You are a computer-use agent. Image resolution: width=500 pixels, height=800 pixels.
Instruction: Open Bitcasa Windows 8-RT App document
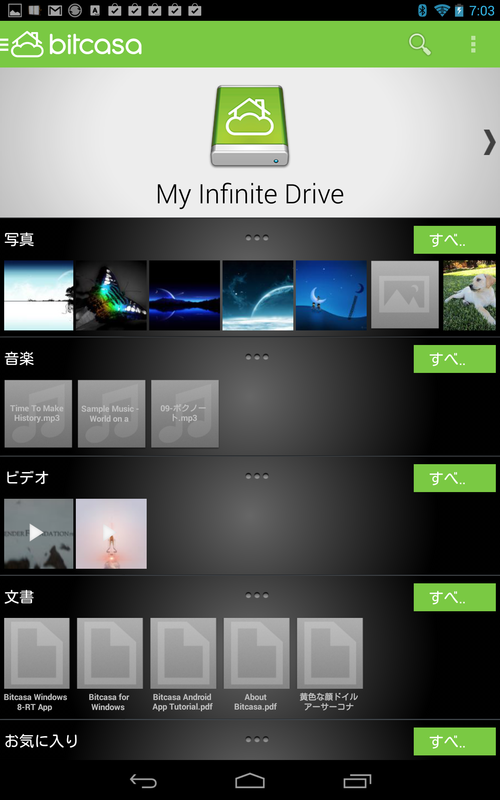tap(36, 665)
